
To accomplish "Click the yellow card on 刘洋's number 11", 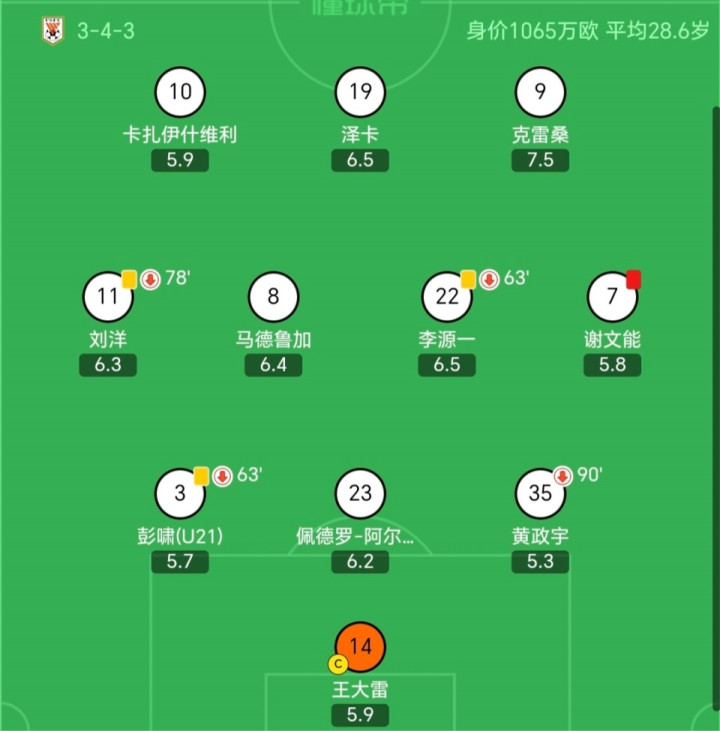I will (129, 279).
